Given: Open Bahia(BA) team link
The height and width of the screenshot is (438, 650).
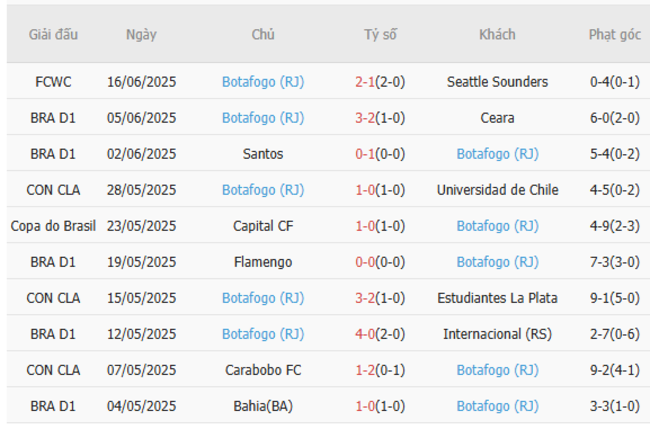Looking at the screenshot, I should click(263, 406).
